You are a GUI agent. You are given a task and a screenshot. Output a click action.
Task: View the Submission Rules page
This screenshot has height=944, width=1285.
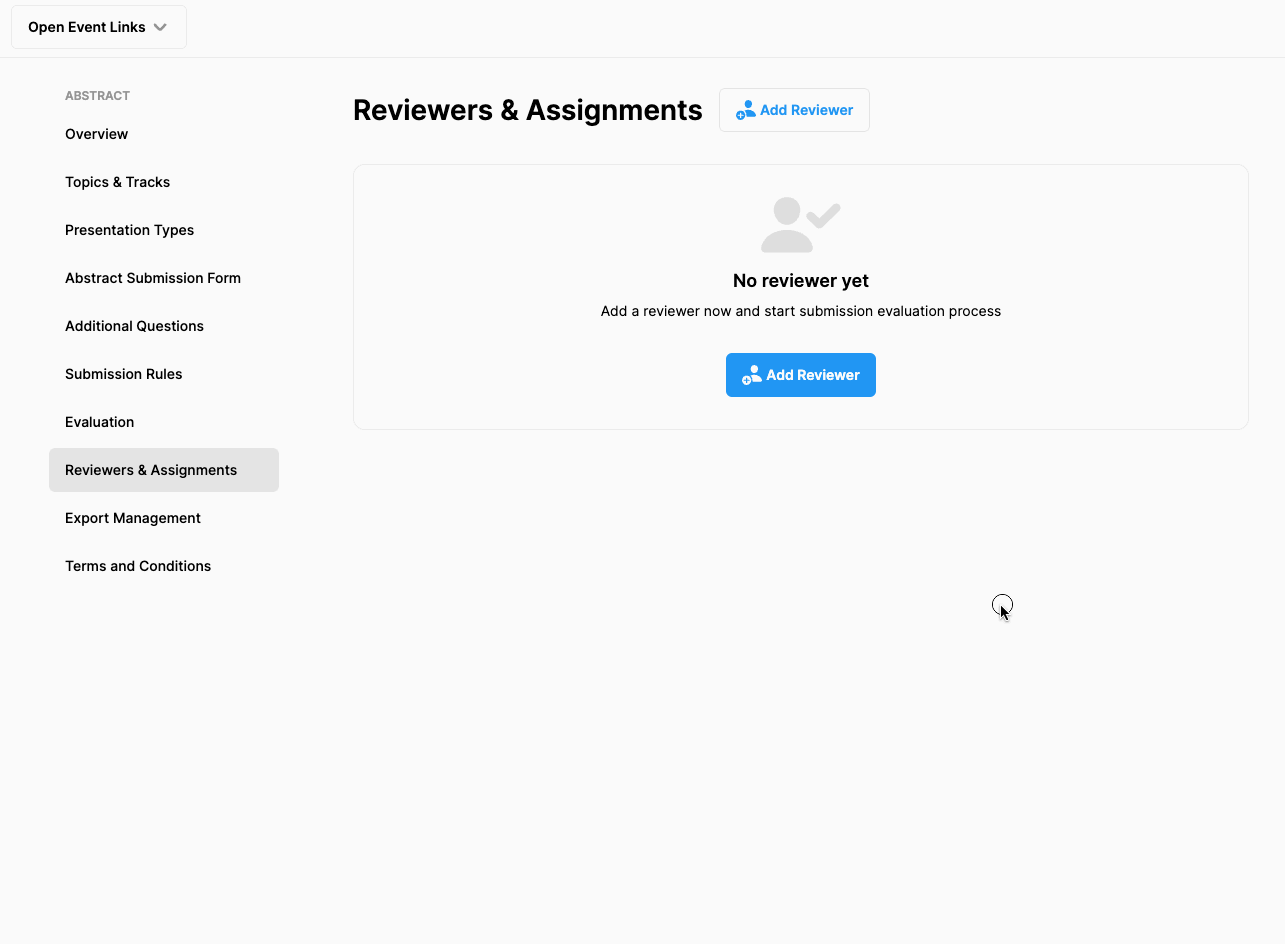(123, 374)
